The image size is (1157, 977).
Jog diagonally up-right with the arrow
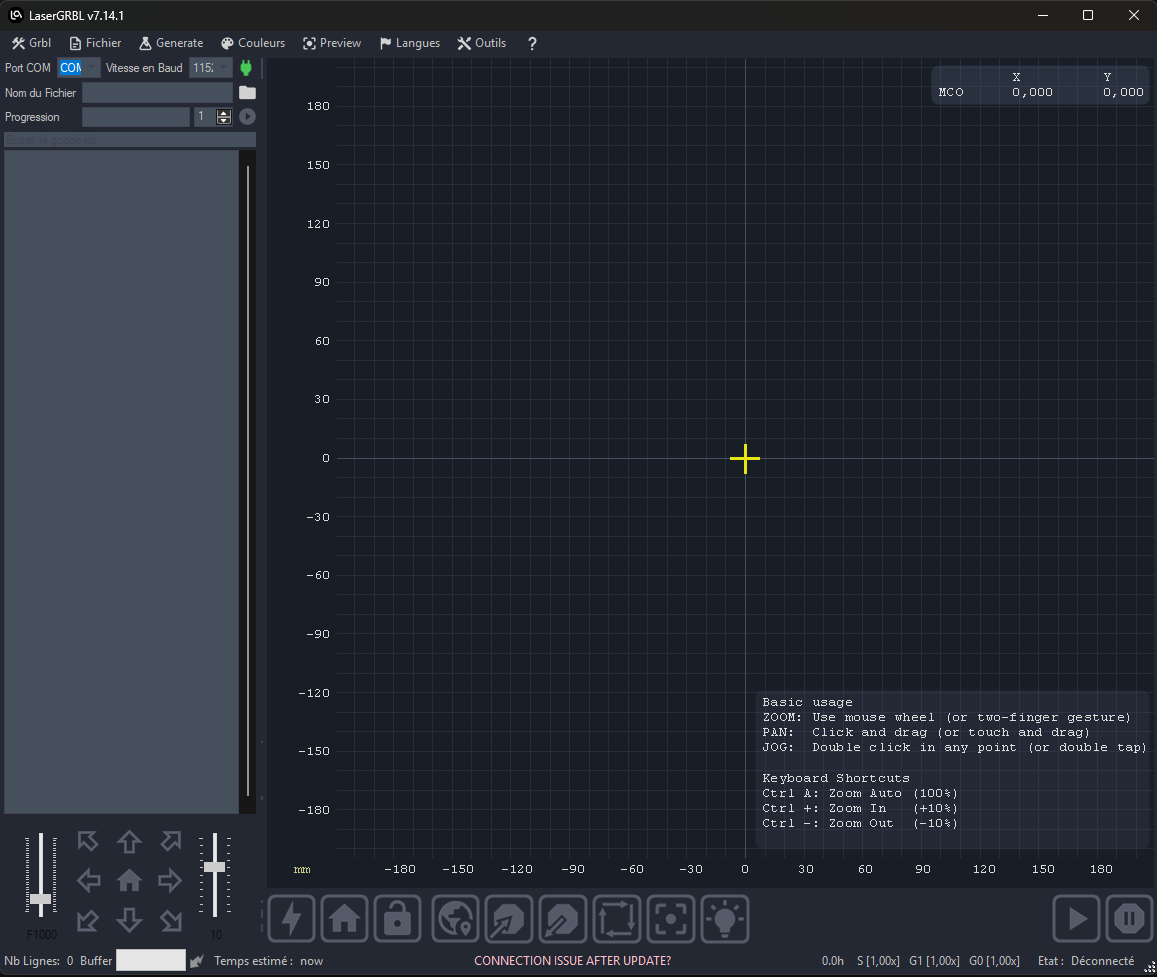point(170,841)
